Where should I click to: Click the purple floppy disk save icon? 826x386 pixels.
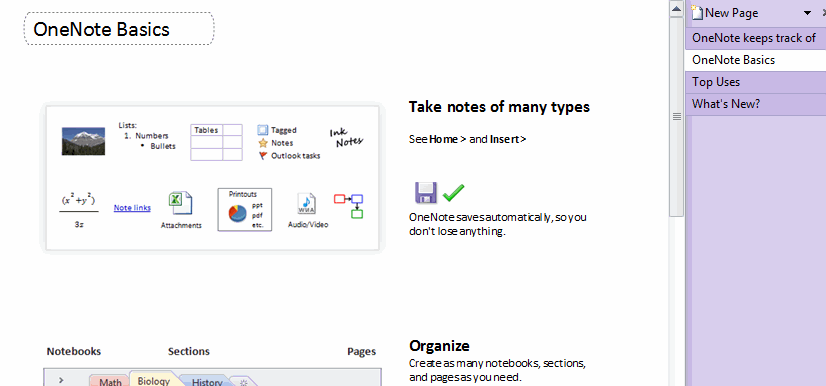click(x=426, y=193)
